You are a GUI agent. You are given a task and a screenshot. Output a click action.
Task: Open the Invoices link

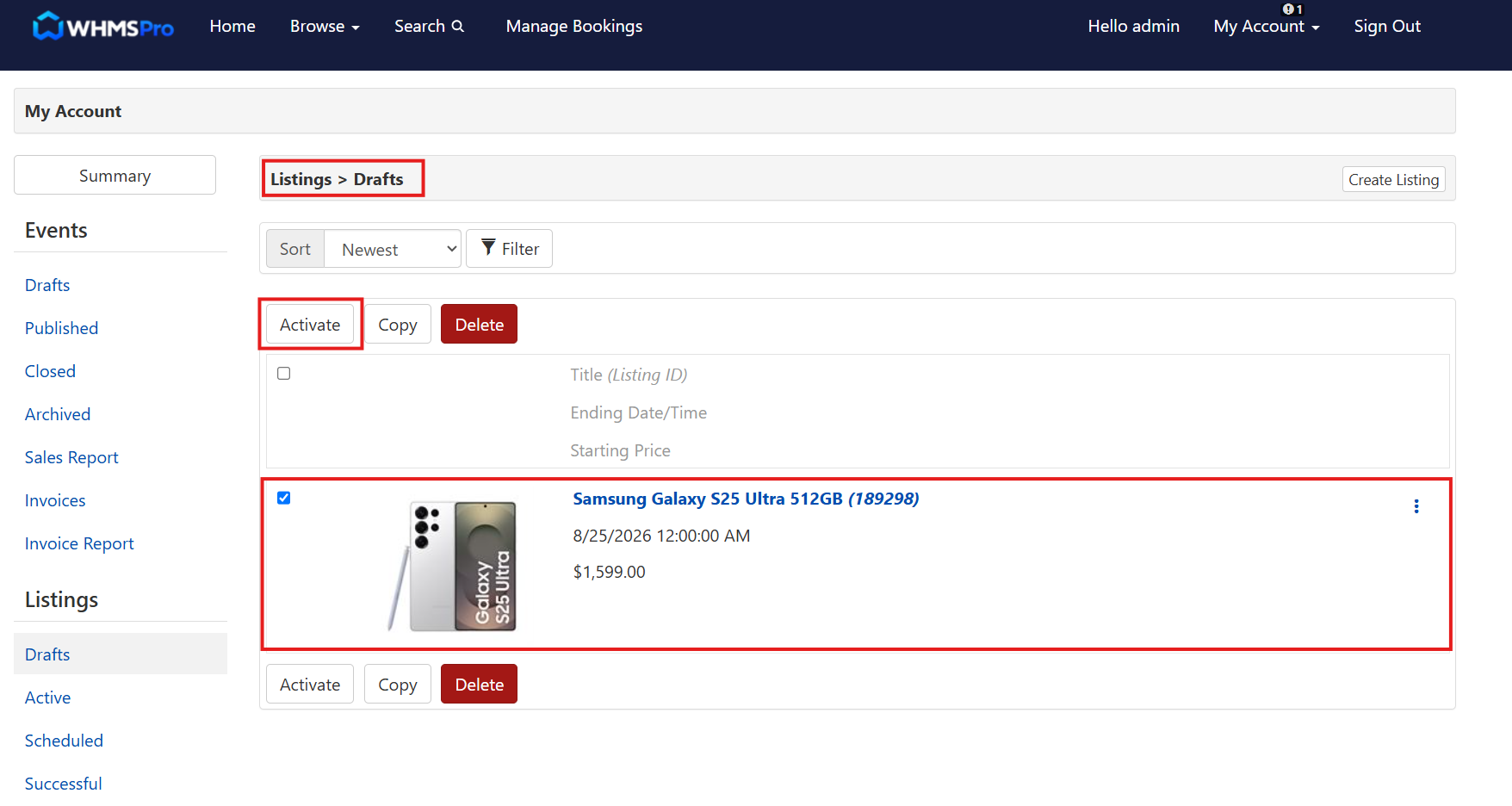(55, 500)
